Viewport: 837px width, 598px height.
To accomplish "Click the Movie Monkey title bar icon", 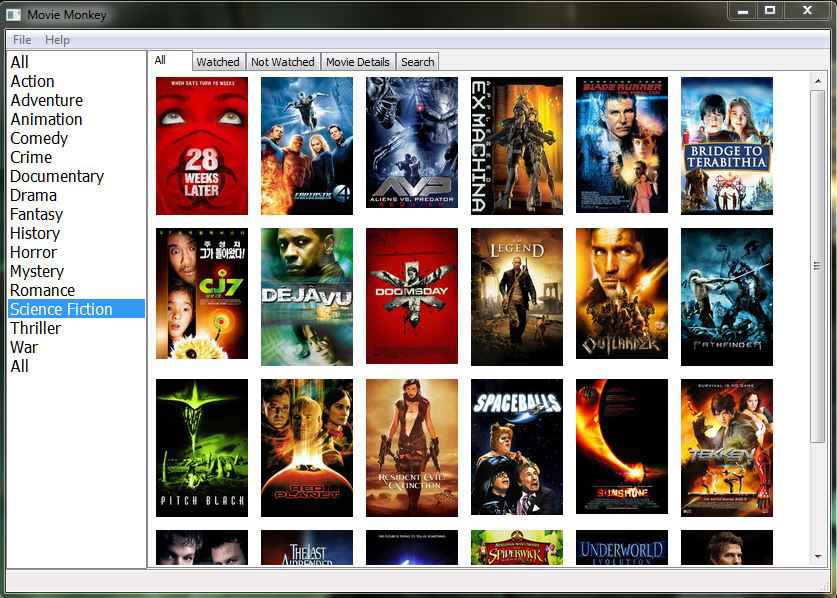I will (13, 15).
